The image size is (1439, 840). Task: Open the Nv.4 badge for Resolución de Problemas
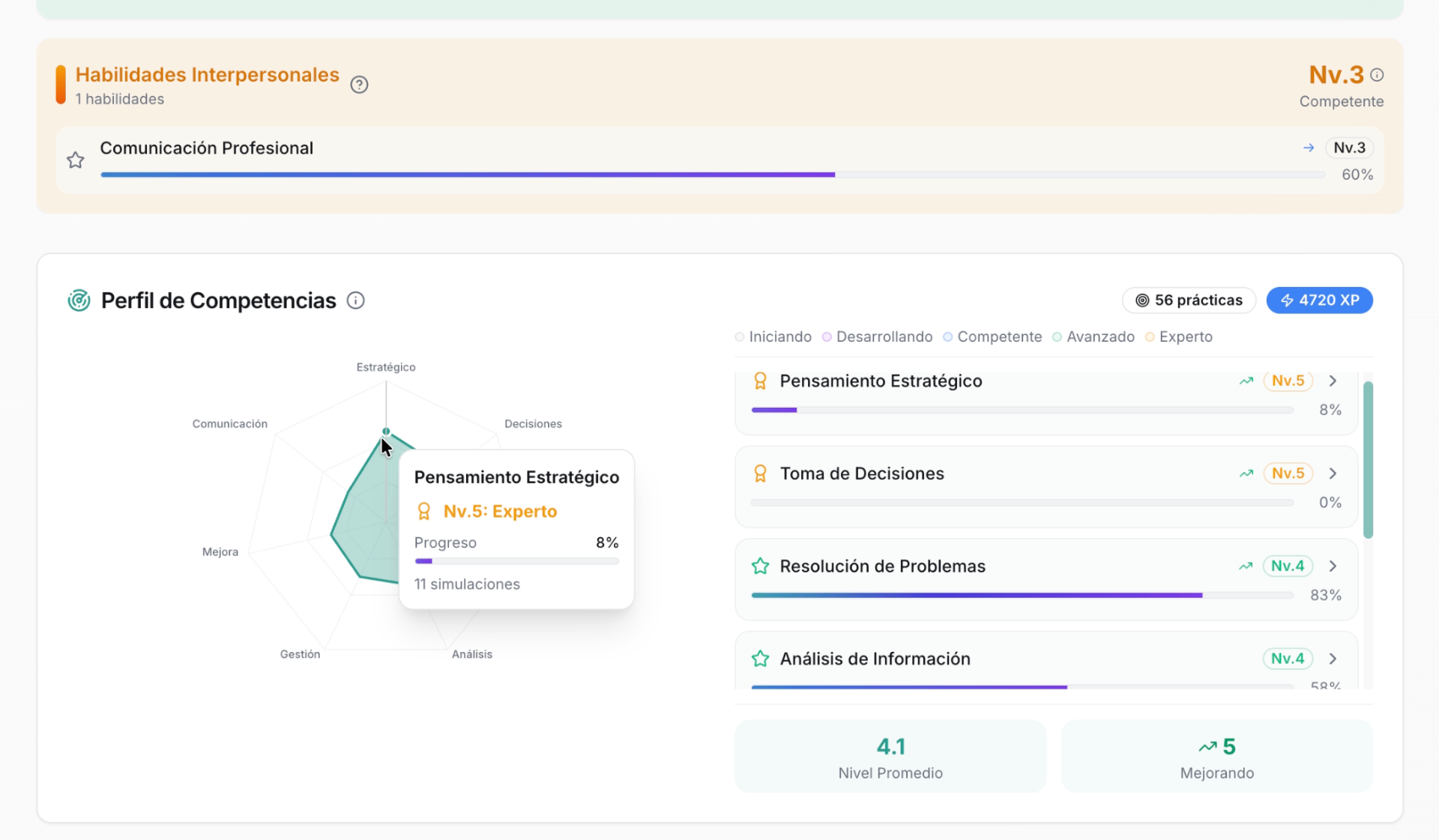1288,566
